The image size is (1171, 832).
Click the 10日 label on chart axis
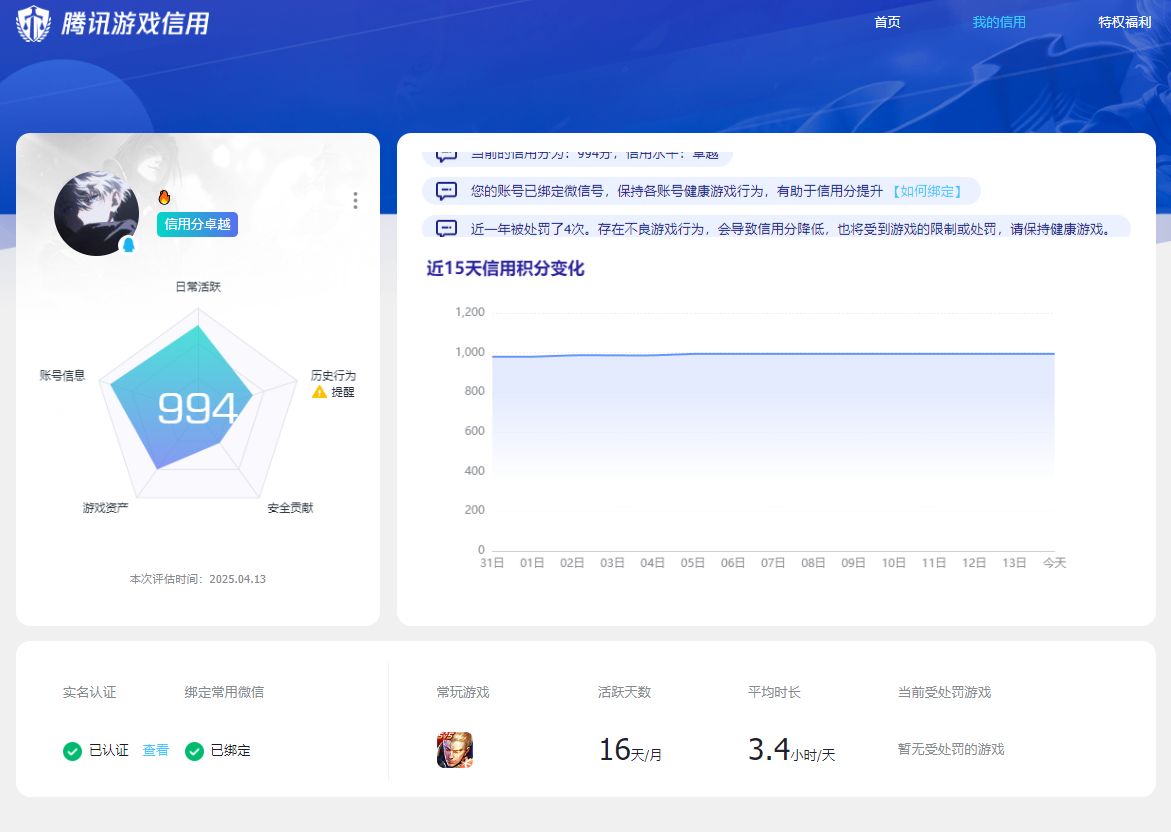coord(893,563)
